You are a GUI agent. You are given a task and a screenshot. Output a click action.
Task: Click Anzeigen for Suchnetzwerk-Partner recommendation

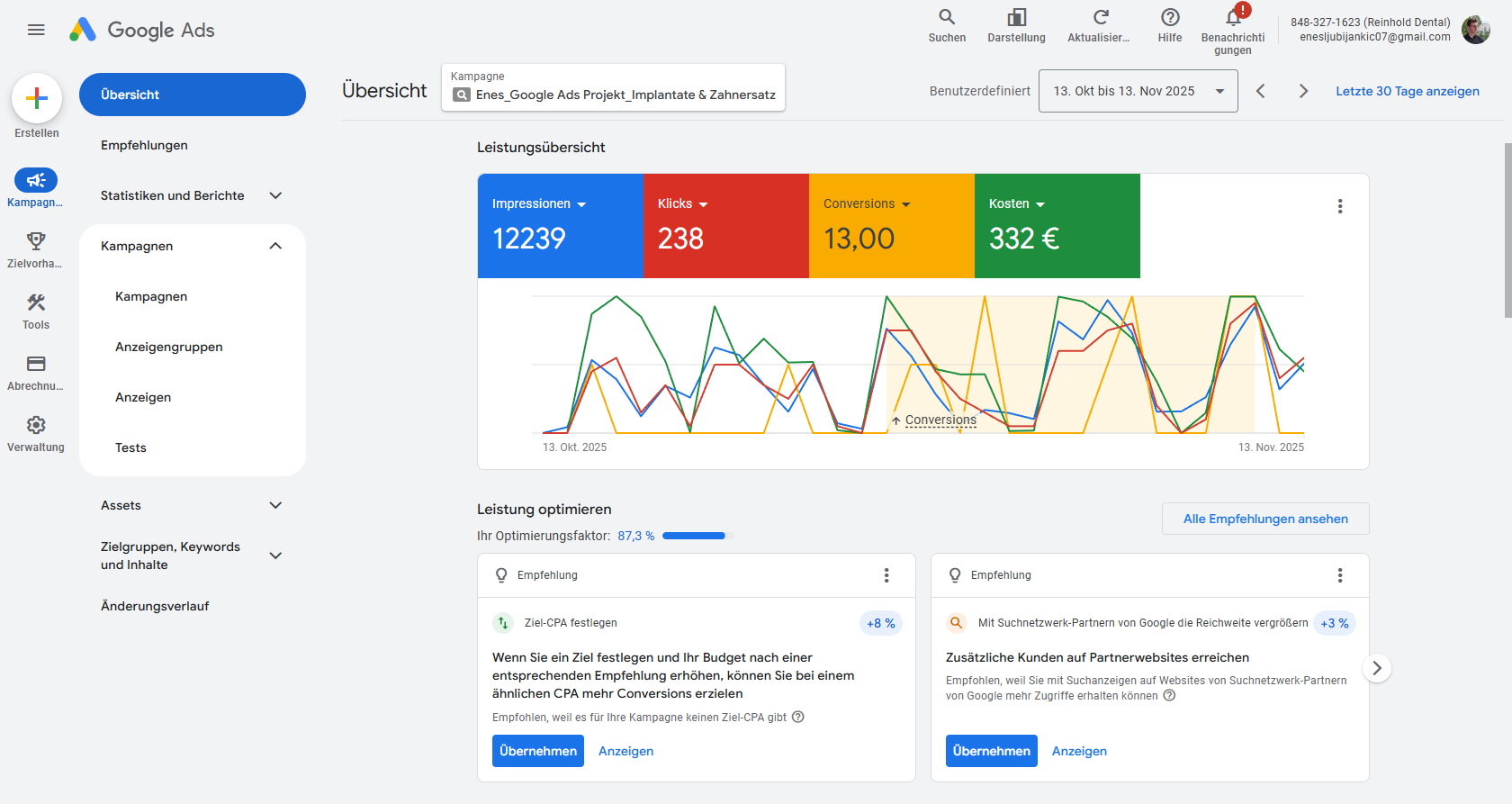[x=1079, y=751]
